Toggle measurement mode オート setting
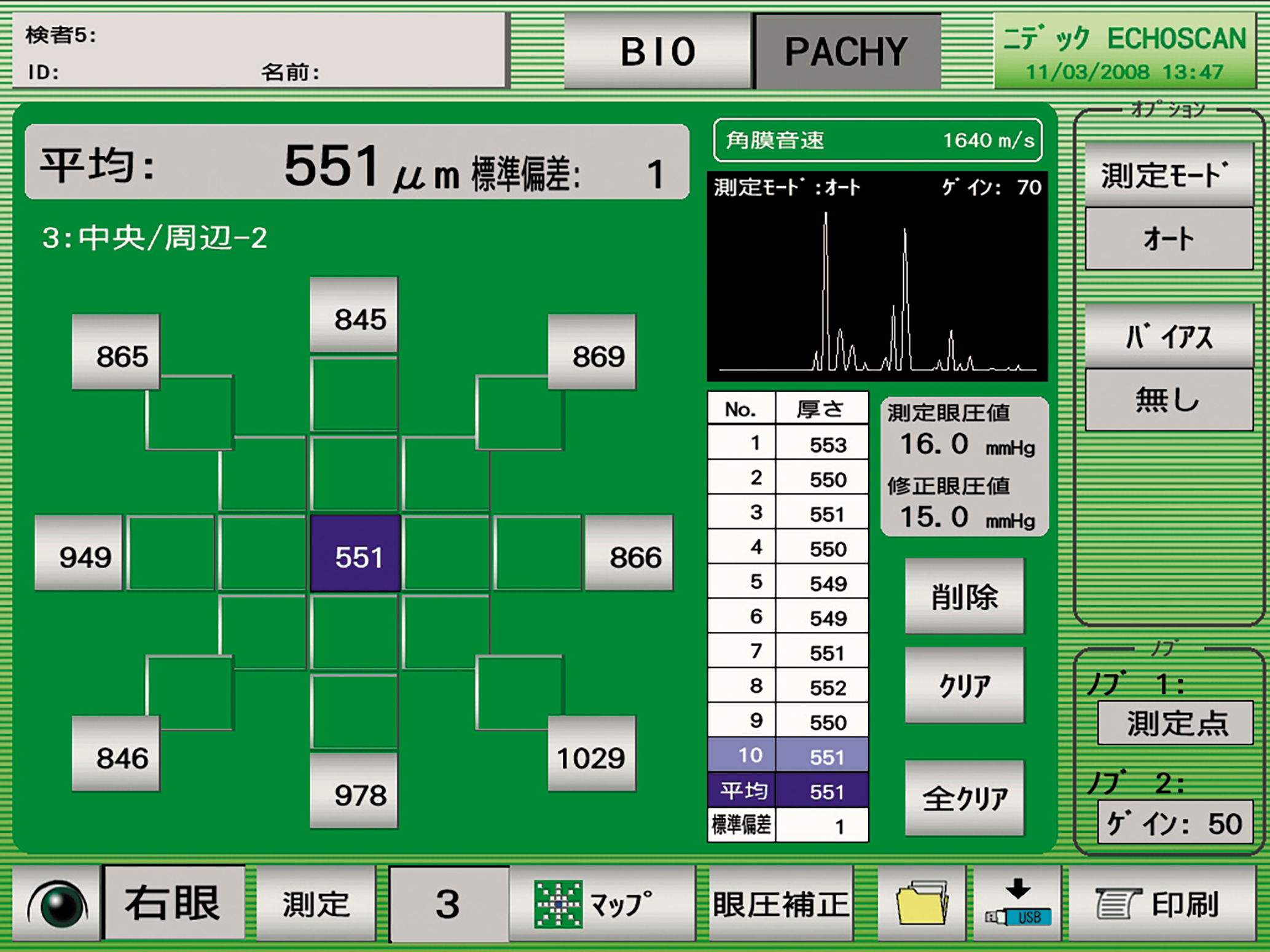The image size is (1270, 952). point(1168,238)
